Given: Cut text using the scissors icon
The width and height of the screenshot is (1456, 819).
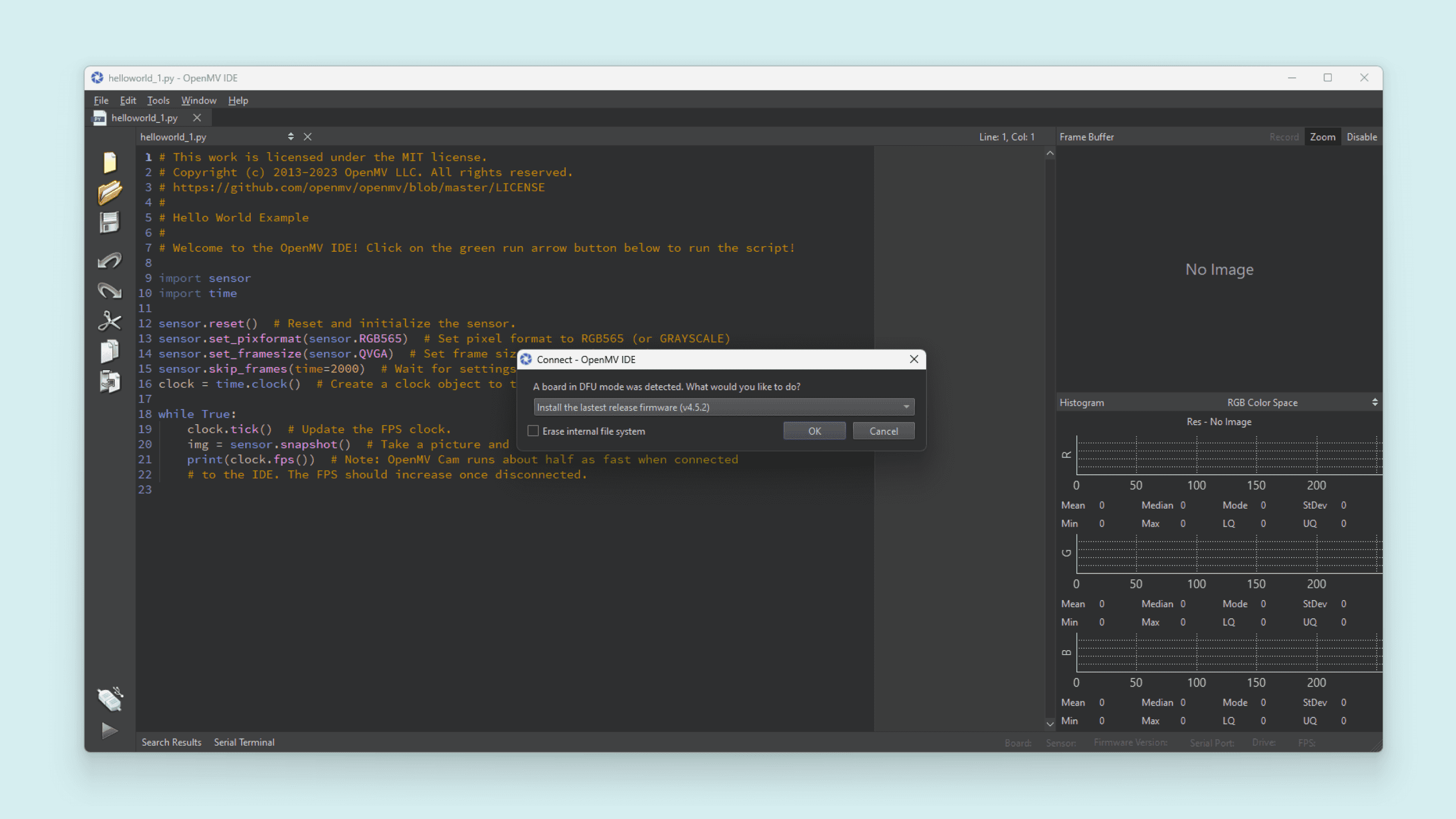Looking at the screenshot, I should coord(109,321).
